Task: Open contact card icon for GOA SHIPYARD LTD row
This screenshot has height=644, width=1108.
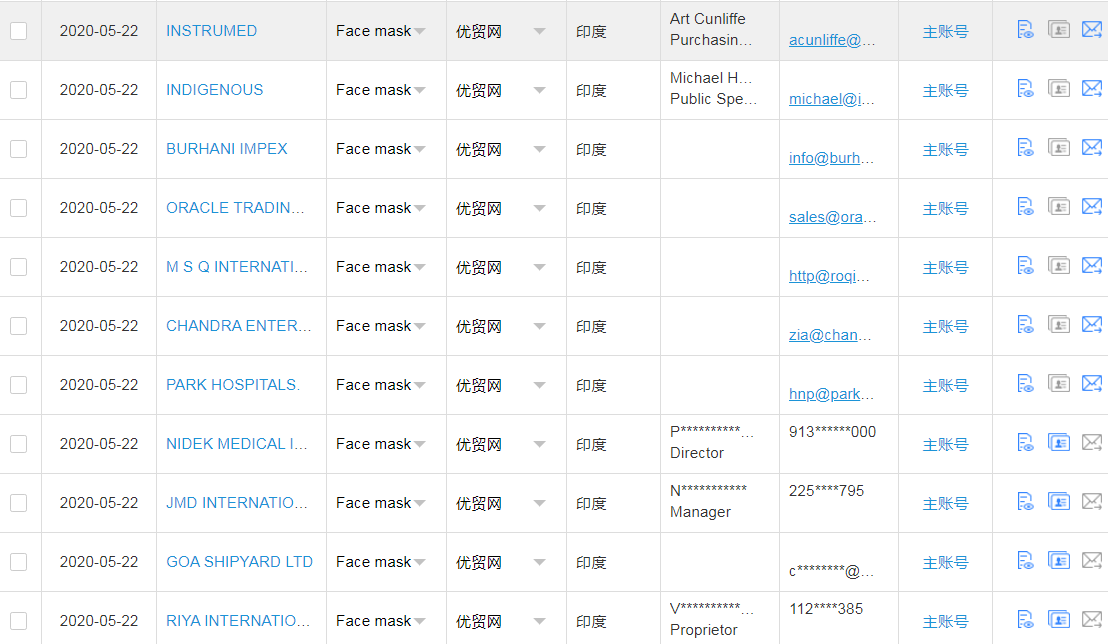Action: pos(1059,561)
